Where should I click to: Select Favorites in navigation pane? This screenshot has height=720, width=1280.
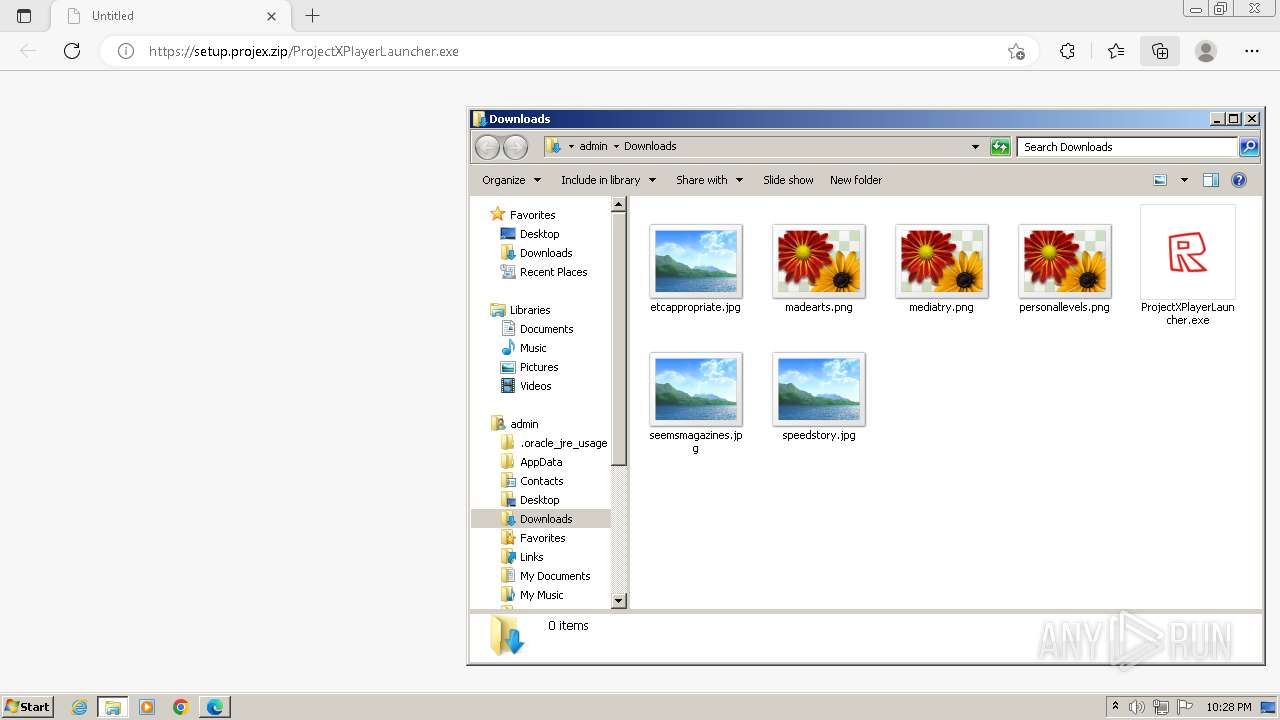point(532,215)
